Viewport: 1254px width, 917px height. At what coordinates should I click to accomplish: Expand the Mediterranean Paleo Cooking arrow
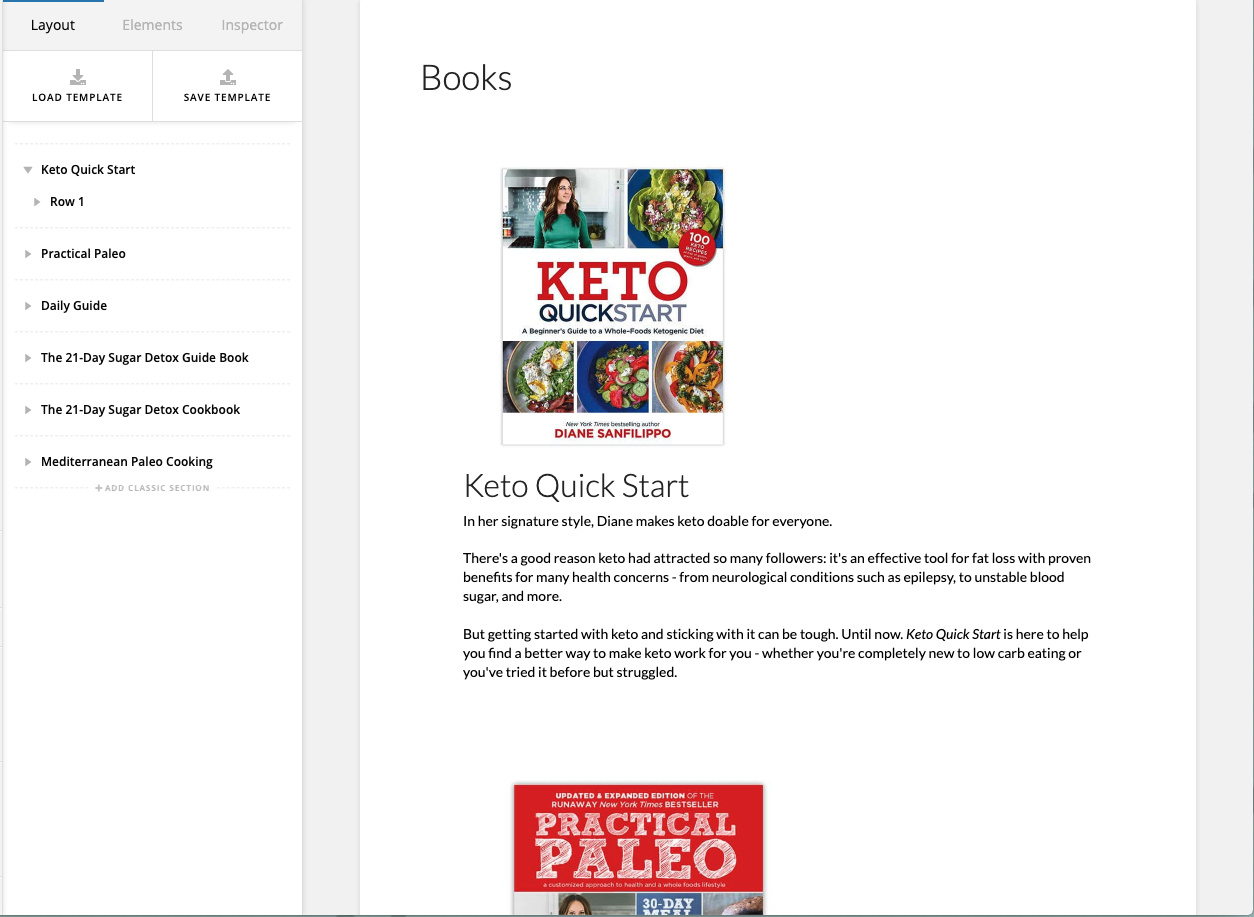[x=28, y=462]
